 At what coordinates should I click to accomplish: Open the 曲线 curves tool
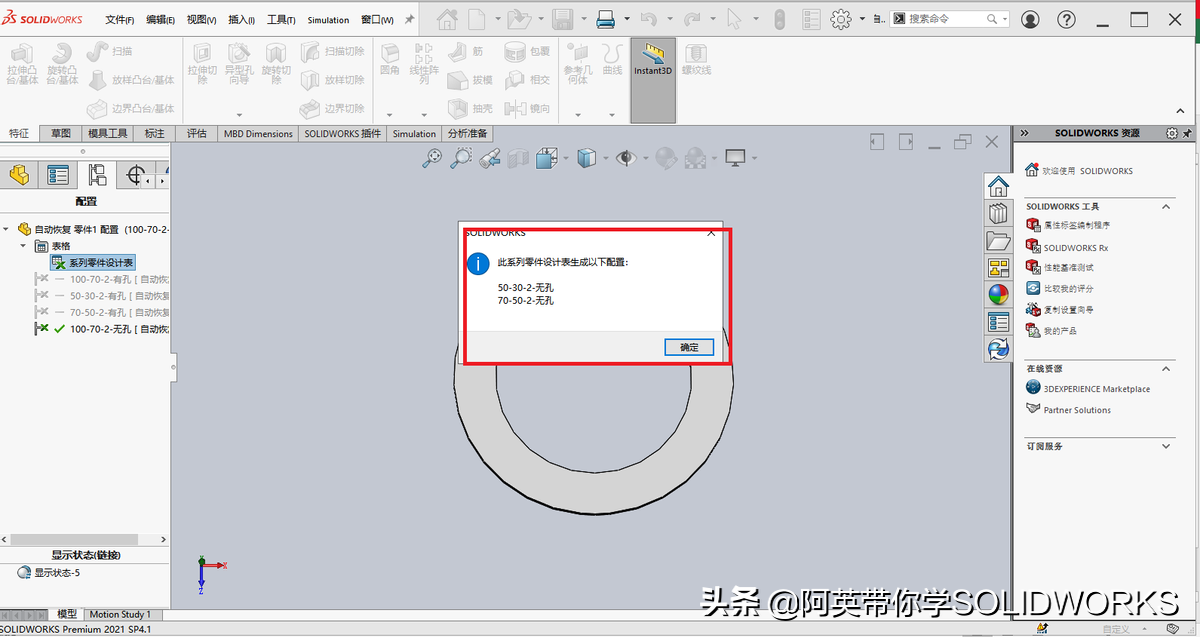click(x=612, y=58)
